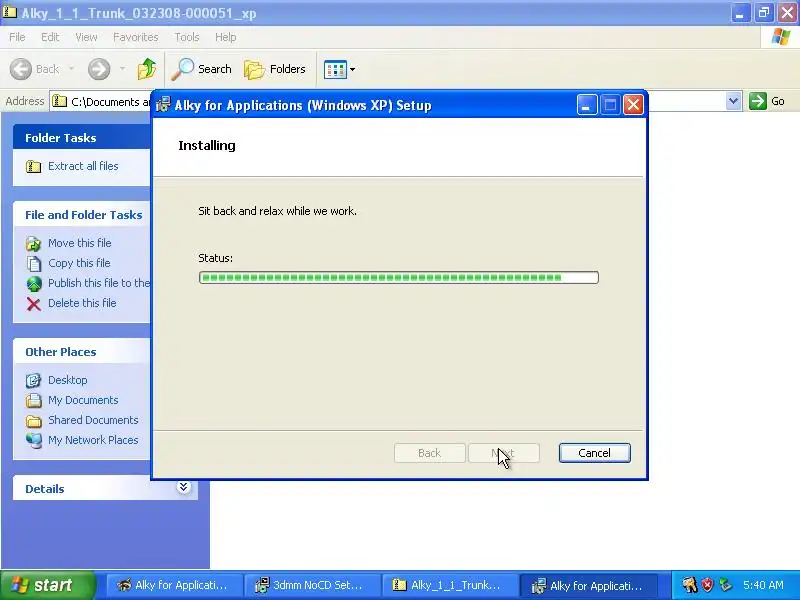The image size is (800, 600).
Task: Open the Favorites menu in Explorer
Action: 135,37
